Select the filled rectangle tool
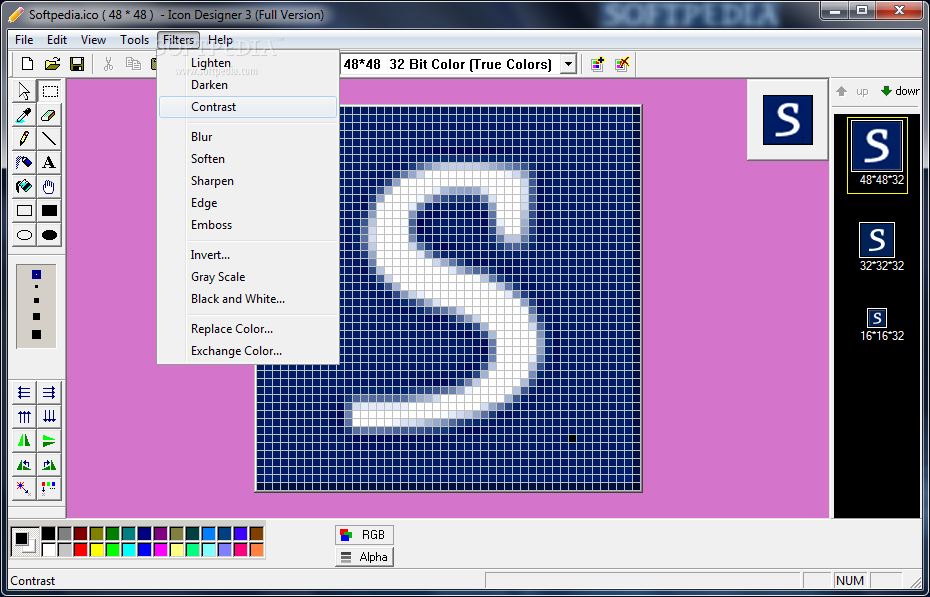 click(x=50, y=211)
